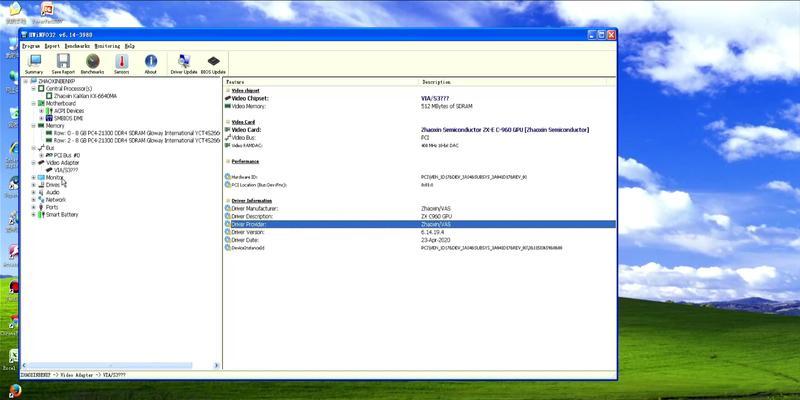Click the Smart Battery tree icon
The width and height of the screenshot is (800, 400).
point(41,215)
